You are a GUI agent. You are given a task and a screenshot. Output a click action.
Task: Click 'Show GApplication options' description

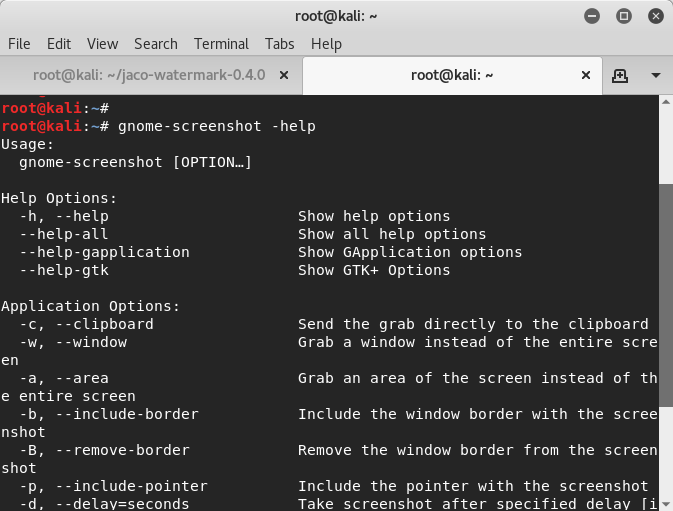(x=410, y=252)
